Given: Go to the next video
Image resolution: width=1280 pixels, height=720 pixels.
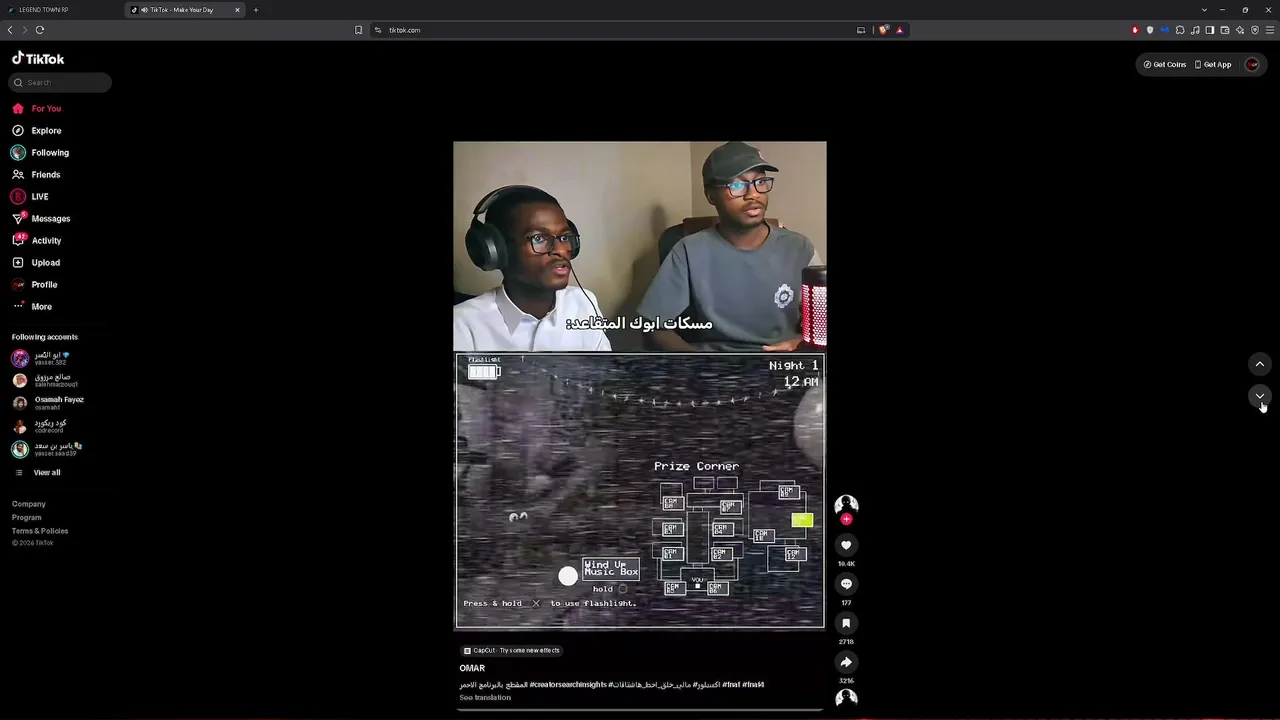Looking at the screenshot, I should coord(1260,396).
